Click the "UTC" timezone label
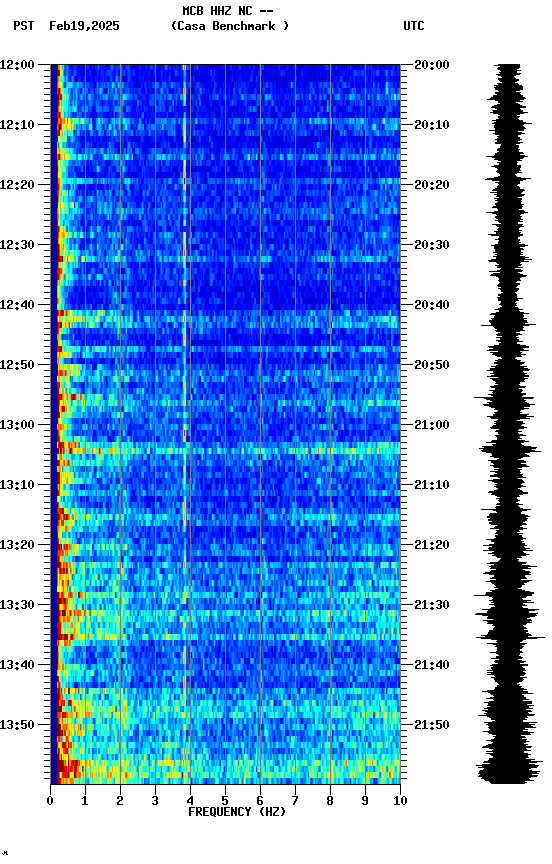Image resolution: width=552 pixels, height=864 pixels. pos(414,26)
